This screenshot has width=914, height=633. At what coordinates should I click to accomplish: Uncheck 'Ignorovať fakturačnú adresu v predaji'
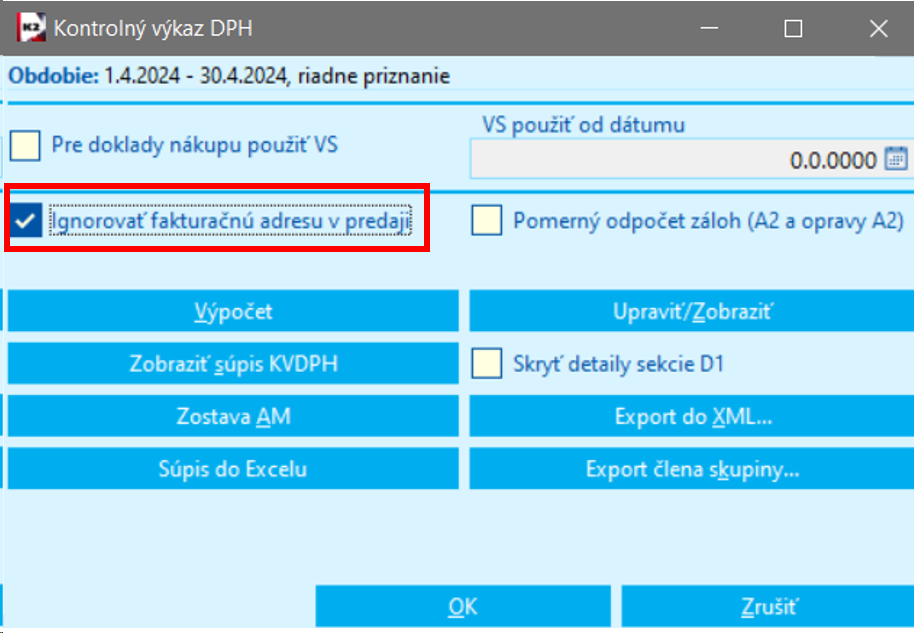pos(24,221)
